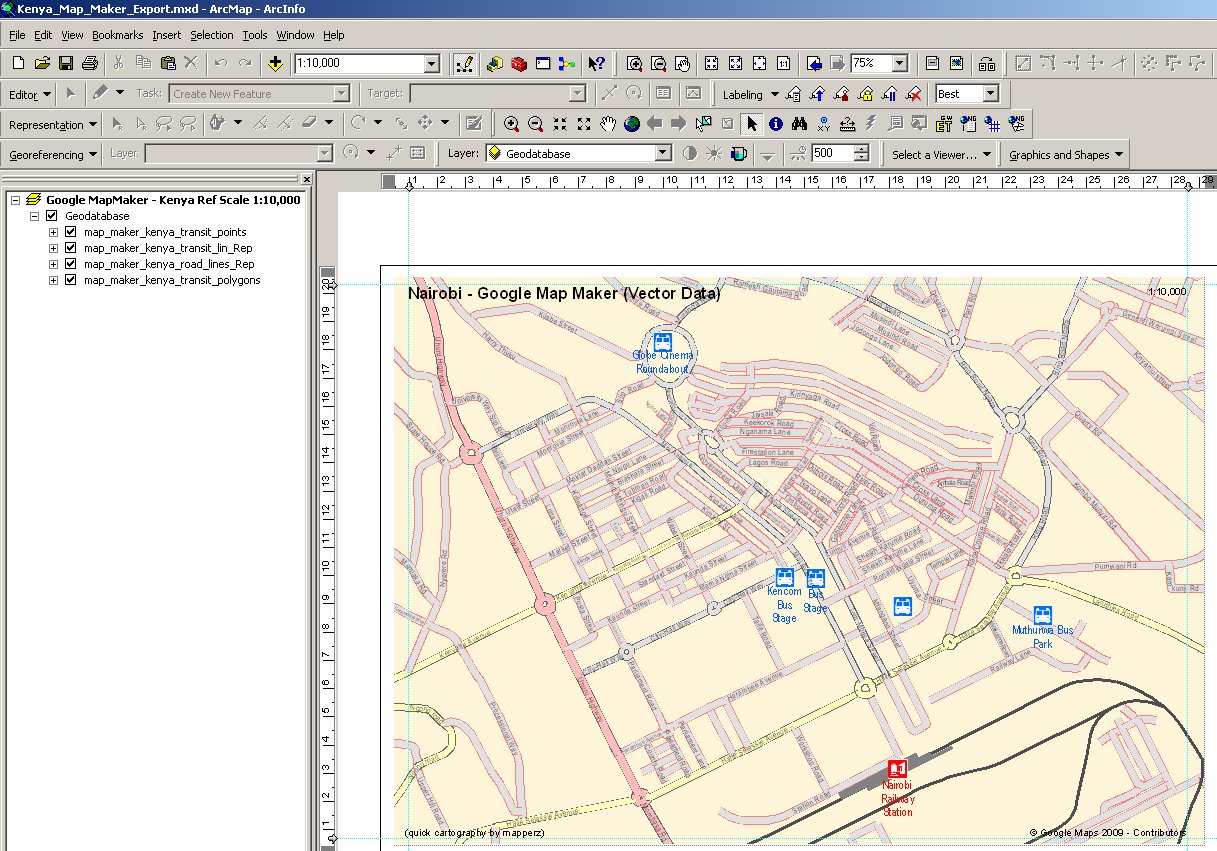Open the Selection menu
Screen dimensions: 1217x851
[211, 35]
